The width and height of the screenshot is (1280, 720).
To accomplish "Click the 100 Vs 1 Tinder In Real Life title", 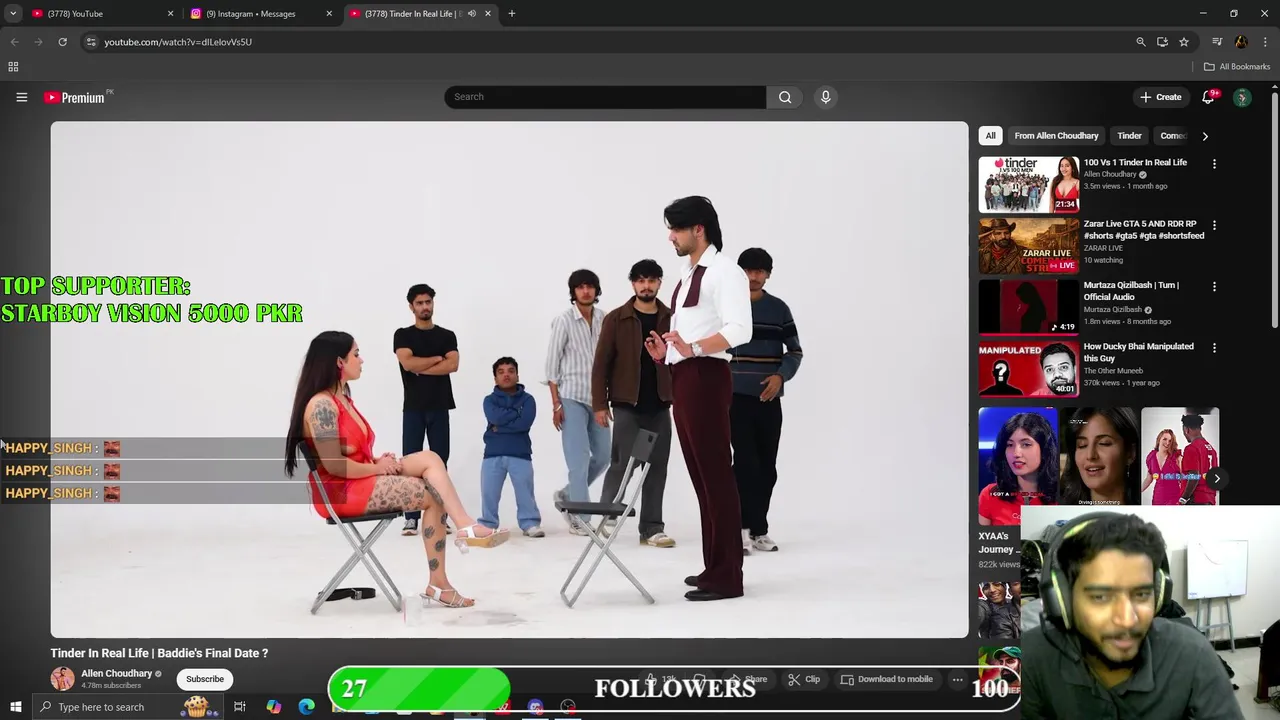I will point(1135,163).
